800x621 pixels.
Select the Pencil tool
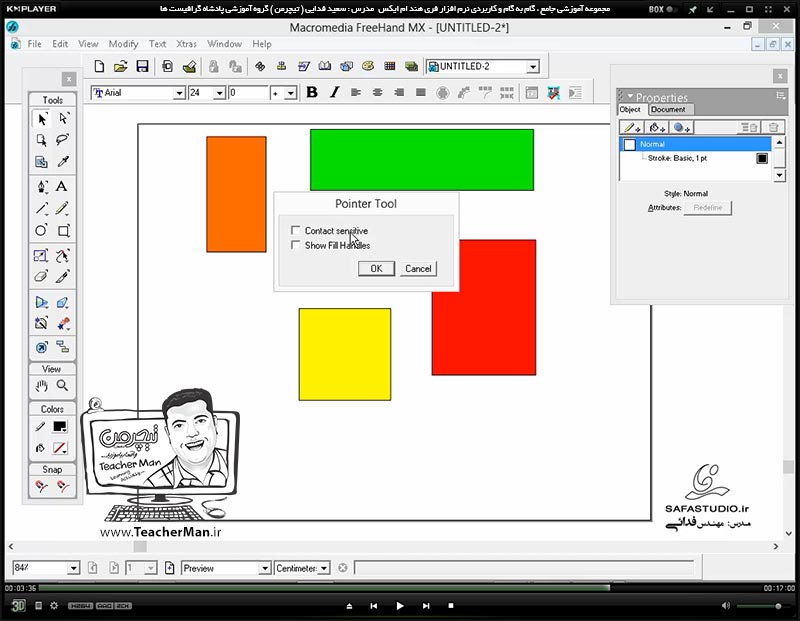click(63, 208)
